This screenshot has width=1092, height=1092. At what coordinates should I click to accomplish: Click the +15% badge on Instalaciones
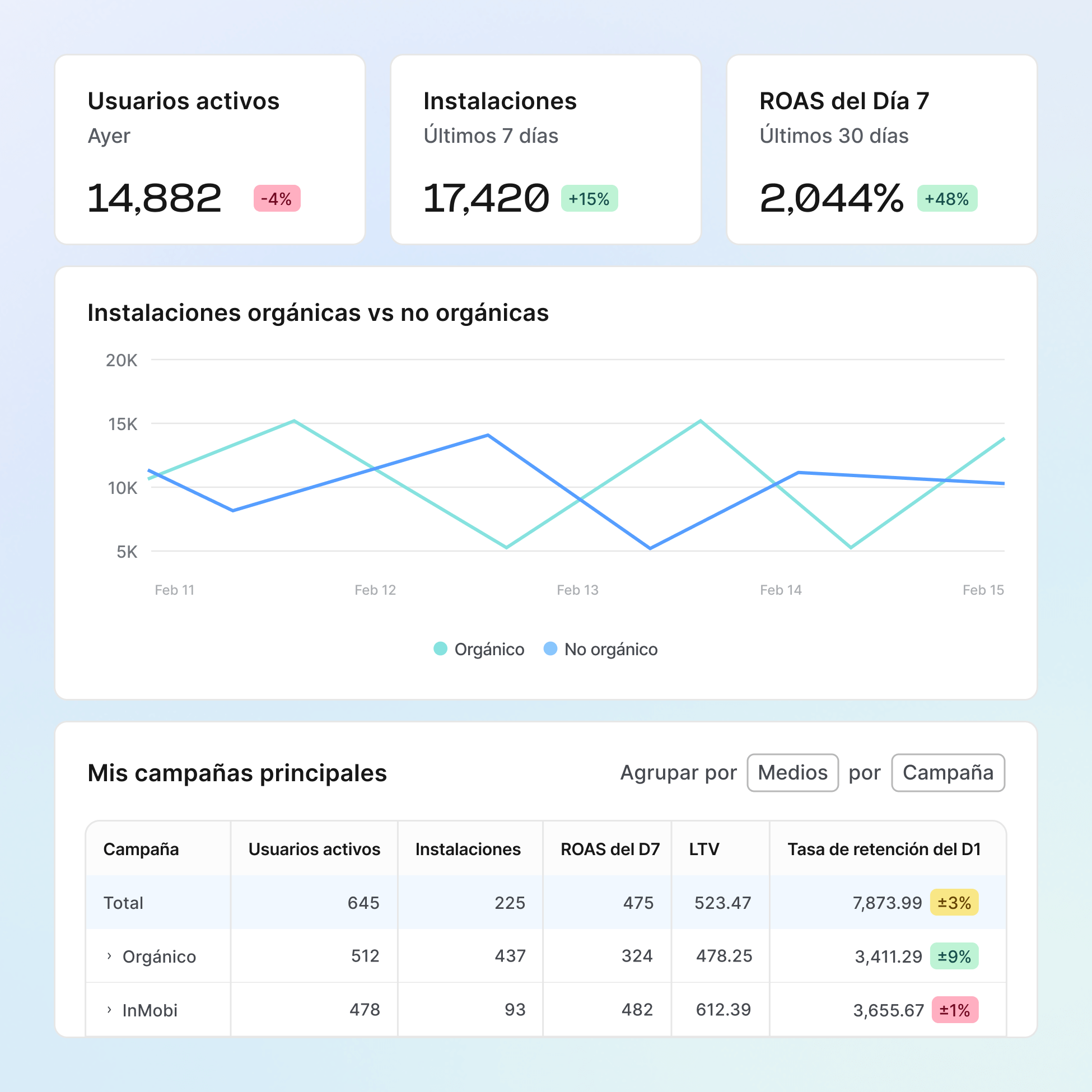click(589, 198)
